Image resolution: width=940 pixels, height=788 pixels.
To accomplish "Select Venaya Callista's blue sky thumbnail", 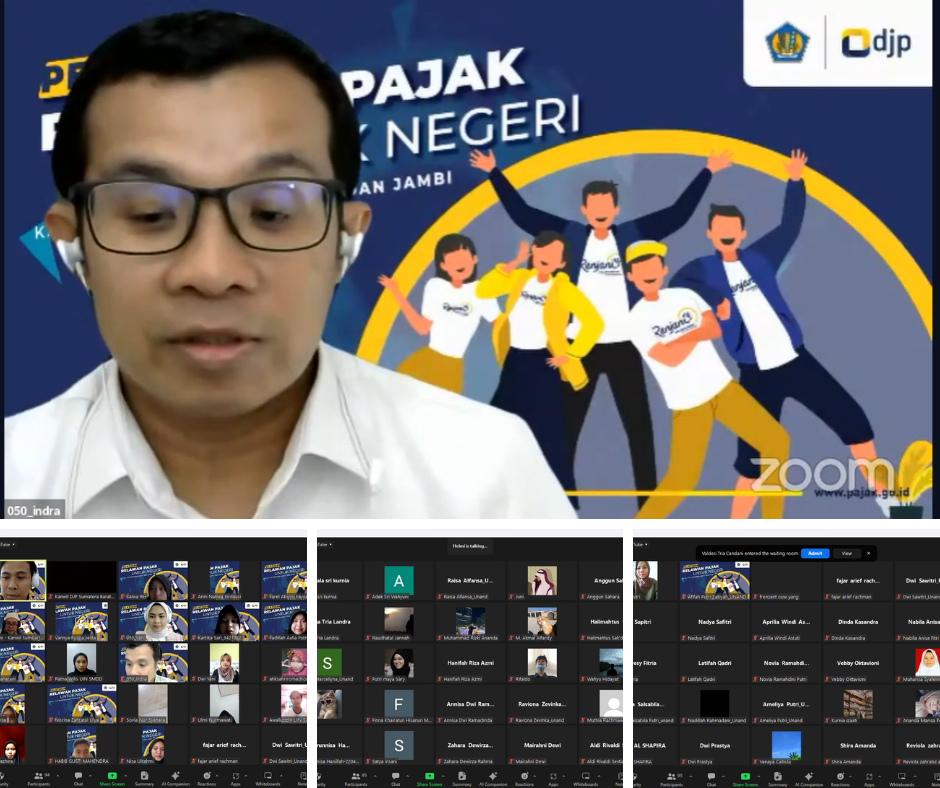I will [x=786, y=745].
